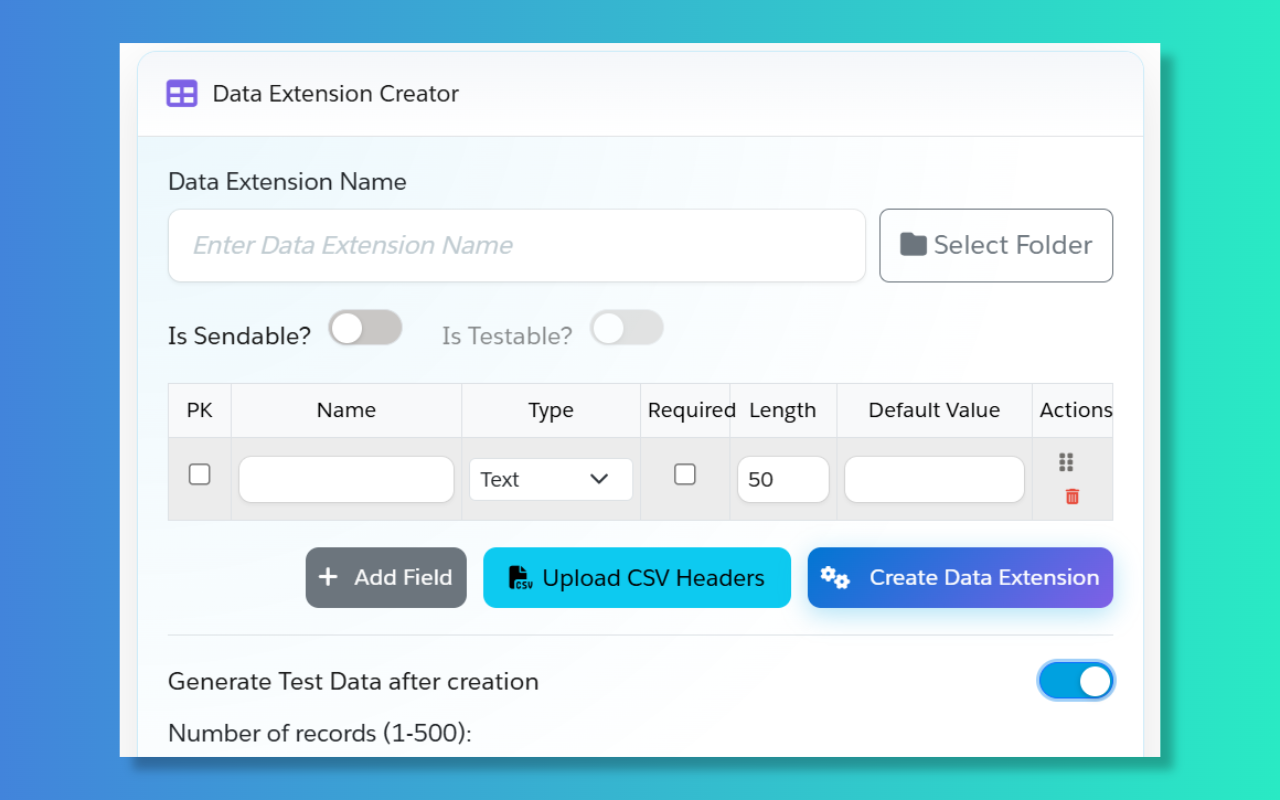Click the Default Value input field
Viewport: 1280px width, 800px height.
pos(934,479)
